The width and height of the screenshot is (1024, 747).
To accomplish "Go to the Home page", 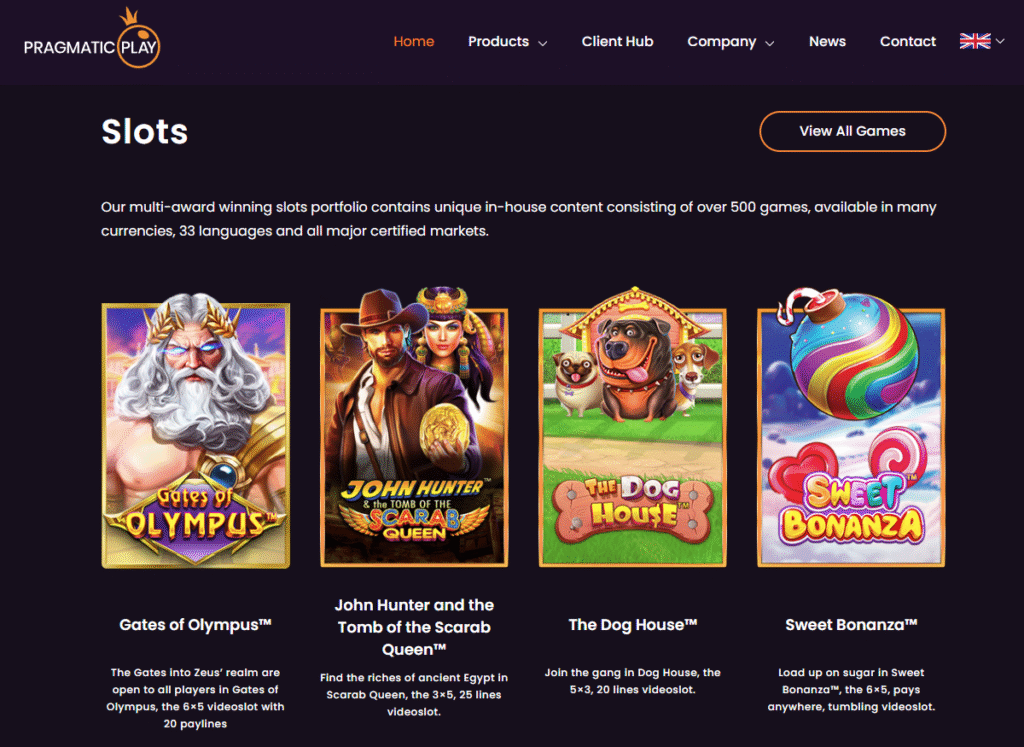I will click(413, 41).
